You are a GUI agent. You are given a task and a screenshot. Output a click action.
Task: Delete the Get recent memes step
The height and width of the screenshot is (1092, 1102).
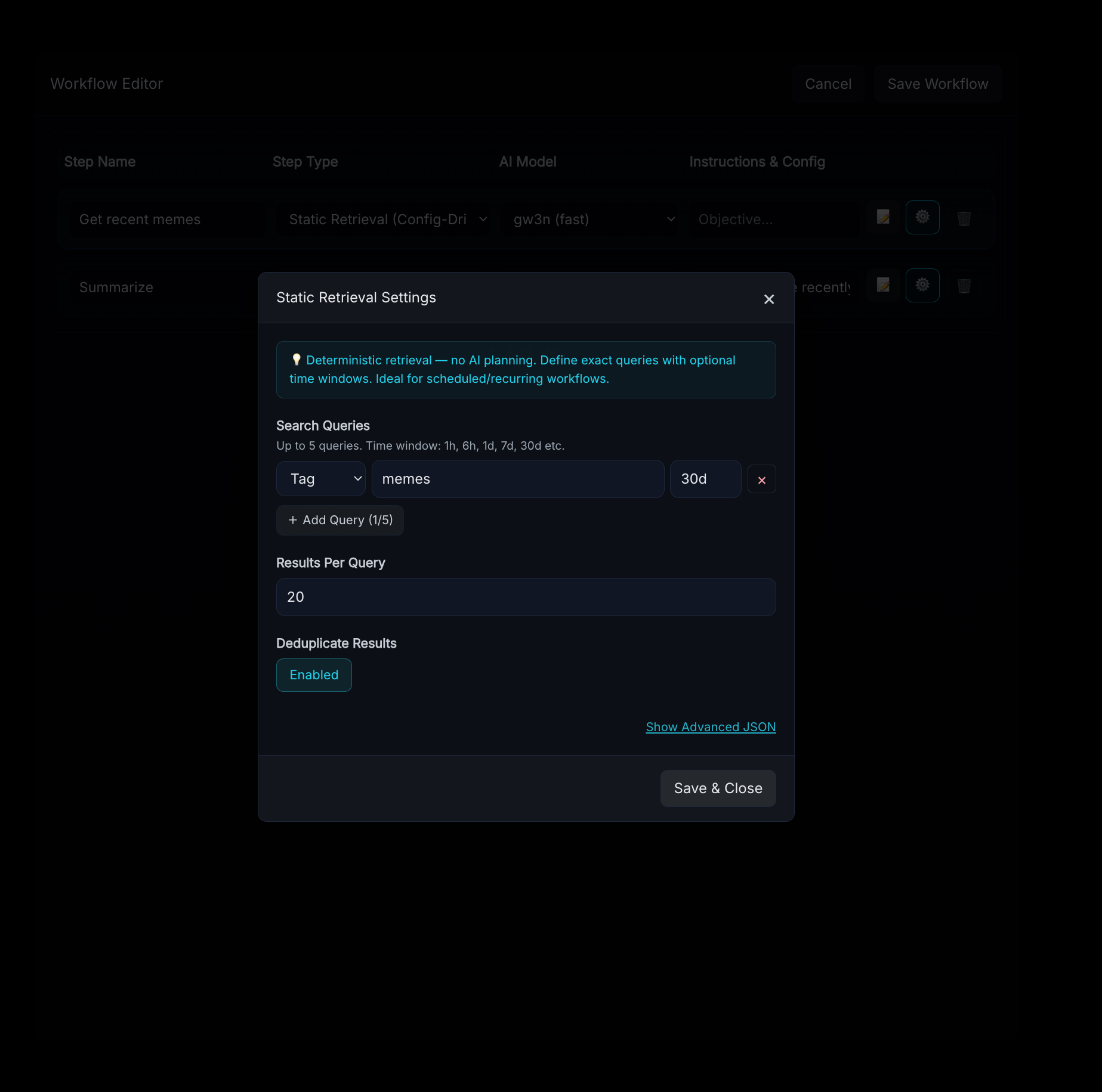pyautogui.click(x=964, y=218)
